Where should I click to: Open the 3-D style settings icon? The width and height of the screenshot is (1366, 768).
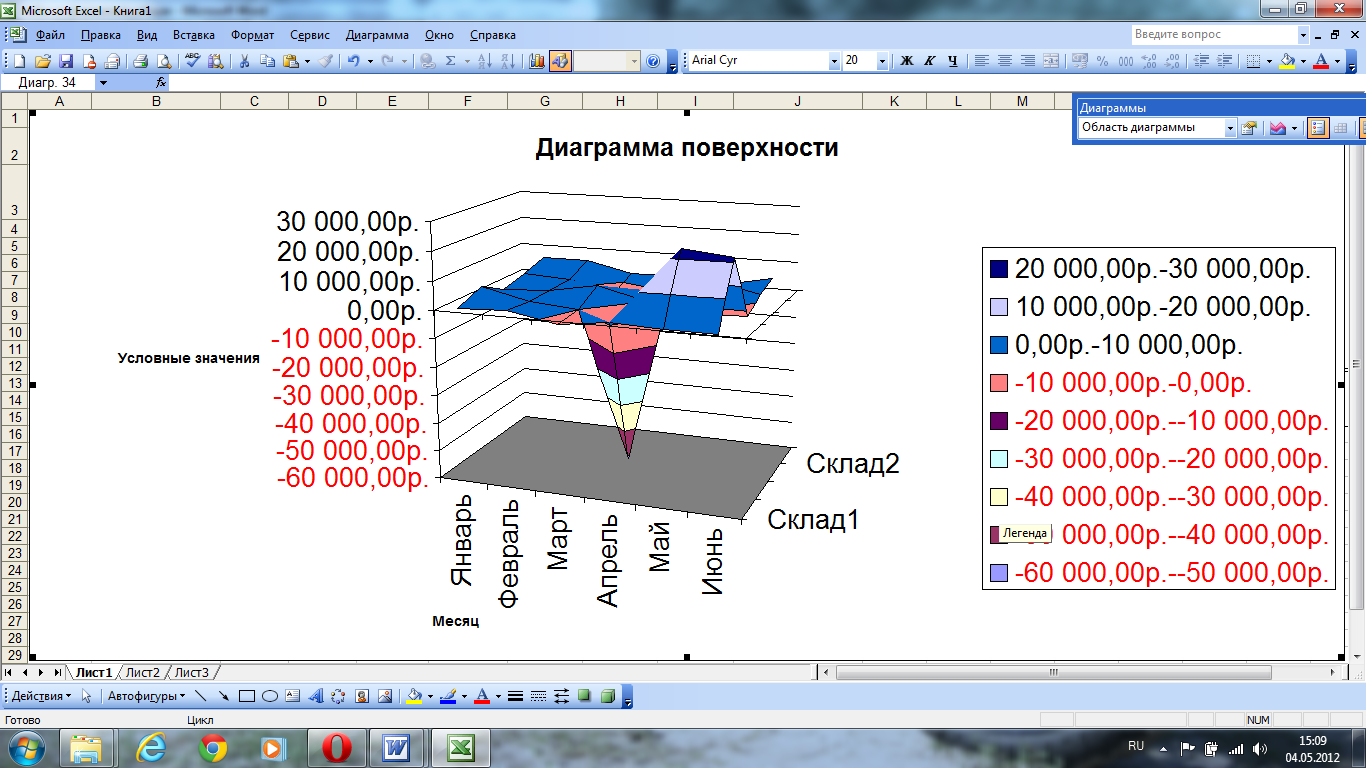607,696
